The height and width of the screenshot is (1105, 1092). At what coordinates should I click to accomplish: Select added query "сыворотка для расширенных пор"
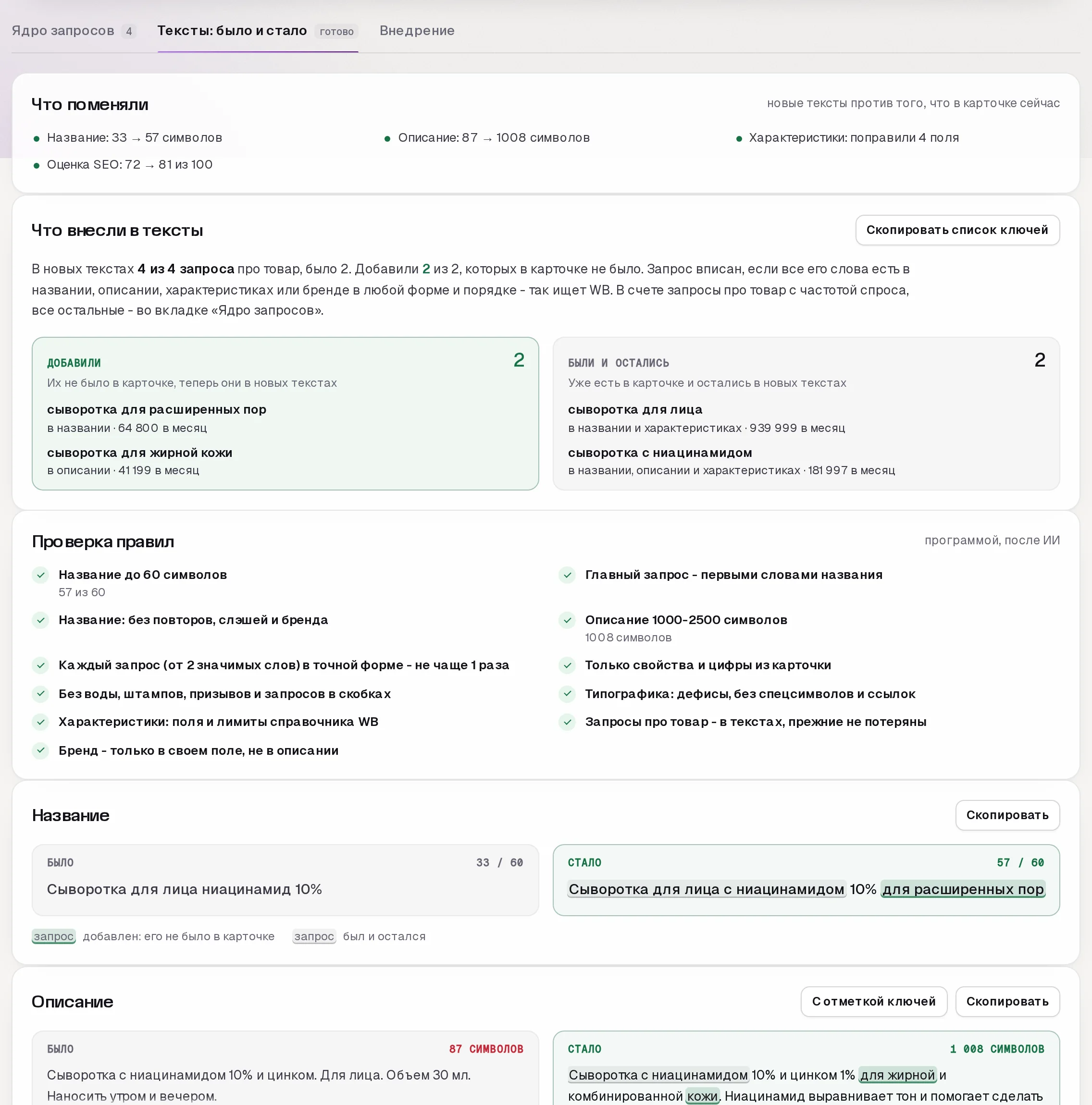coord(157,409)
